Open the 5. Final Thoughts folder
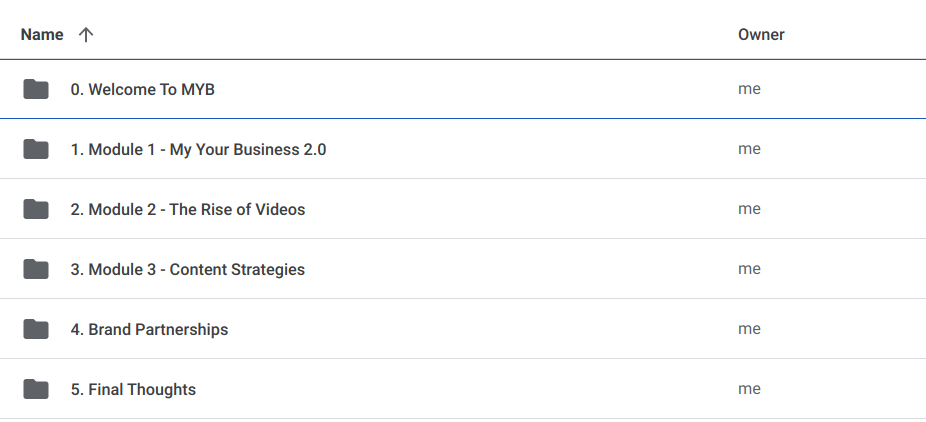 (x=133, y=390)
